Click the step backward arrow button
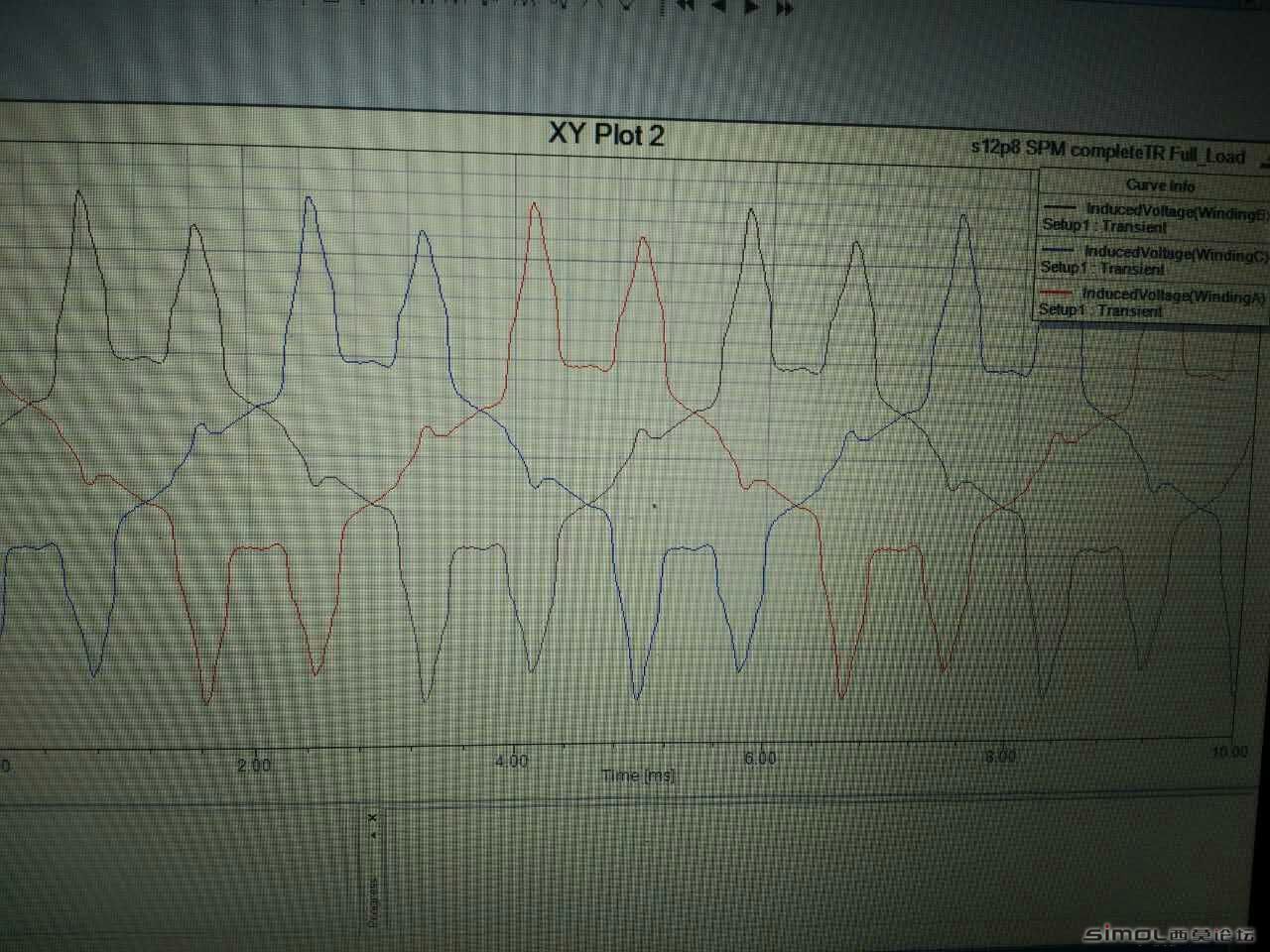The image size is (1270, 952). (719, 6)
